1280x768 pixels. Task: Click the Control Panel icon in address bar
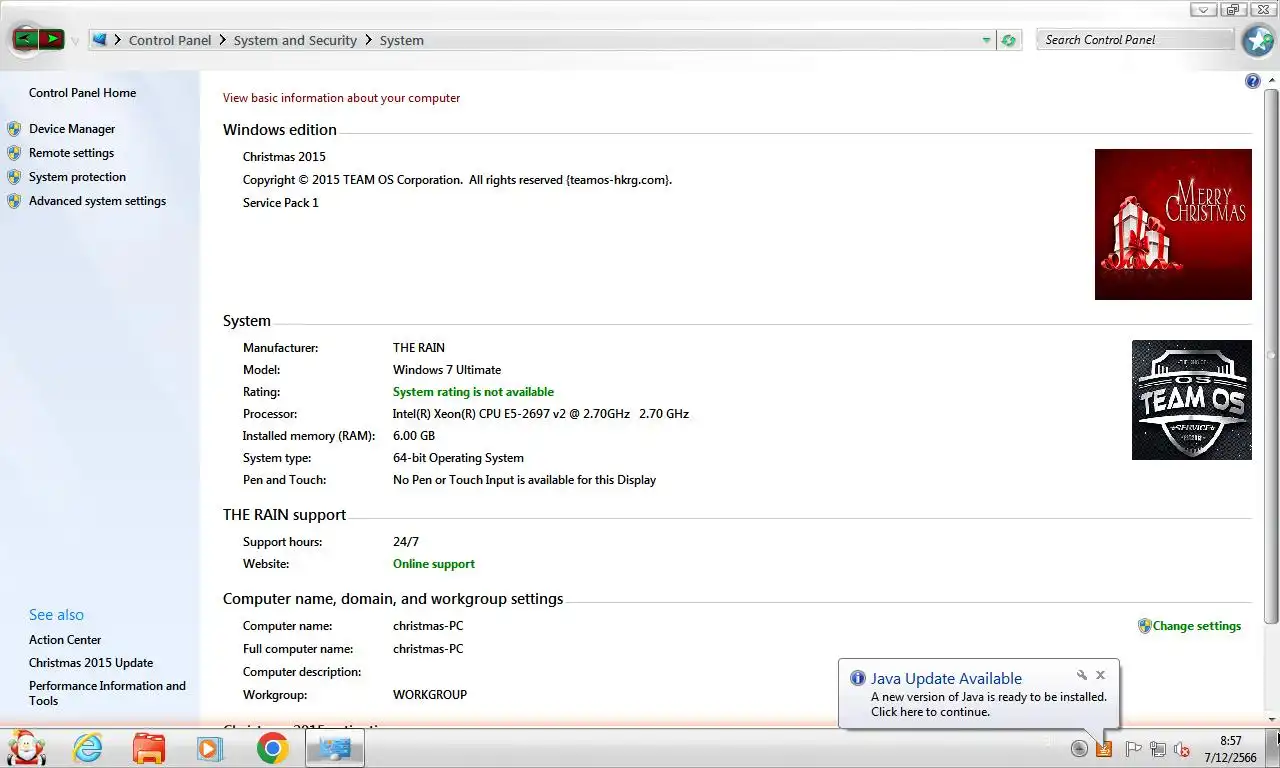99,40
